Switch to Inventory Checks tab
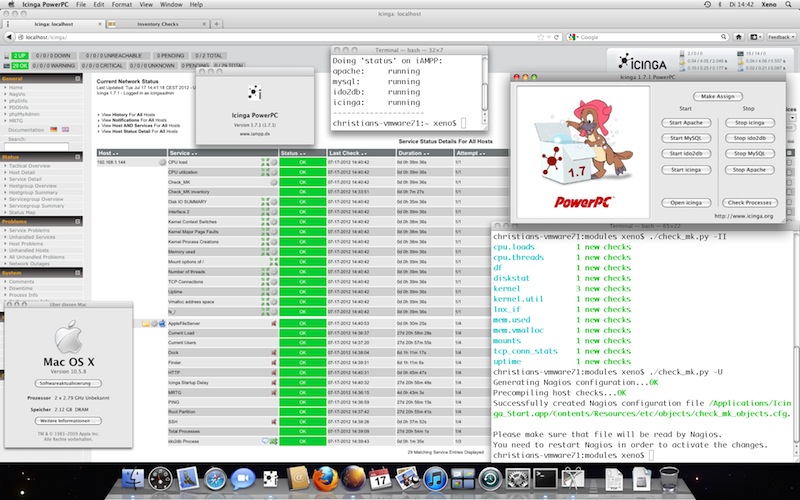The width and height of the screenshot is (800, 500). point(158,24)
